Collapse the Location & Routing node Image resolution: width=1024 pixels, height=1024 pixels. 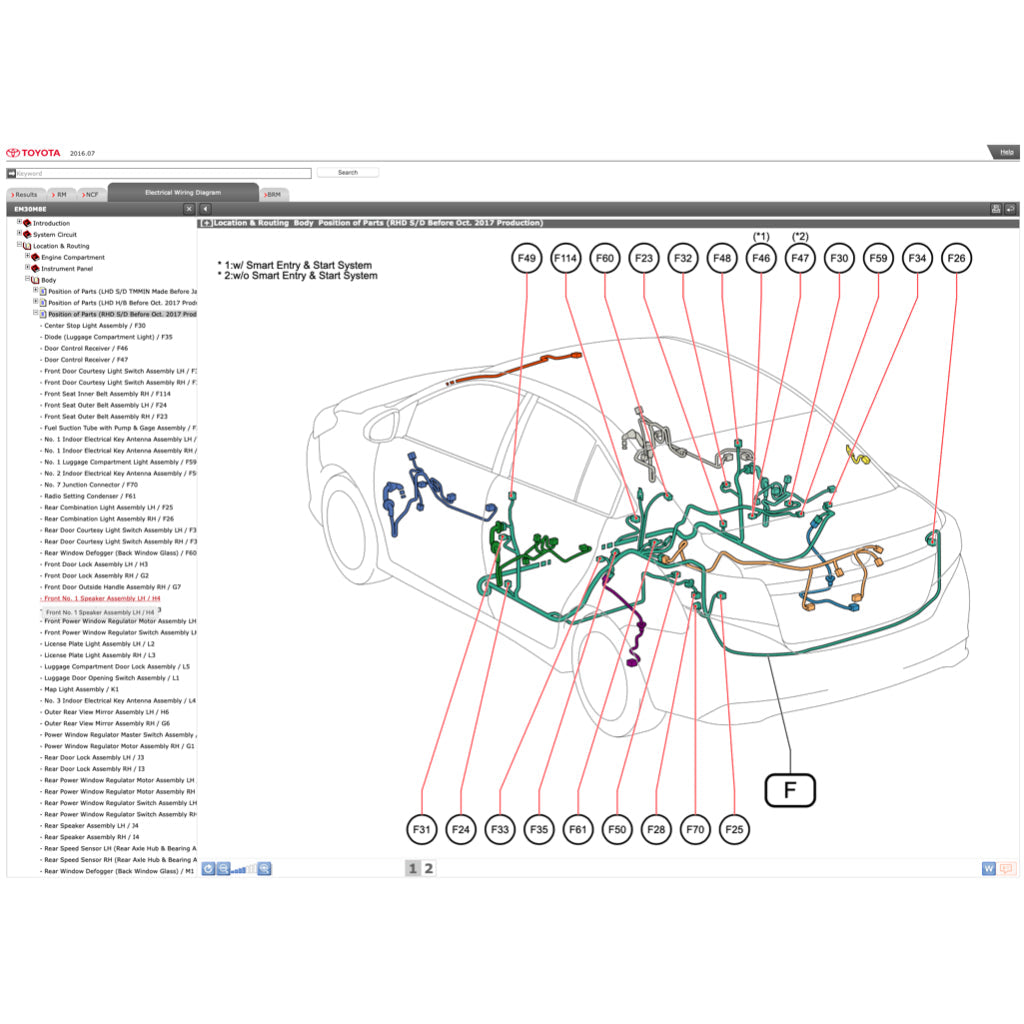(19, 245)
